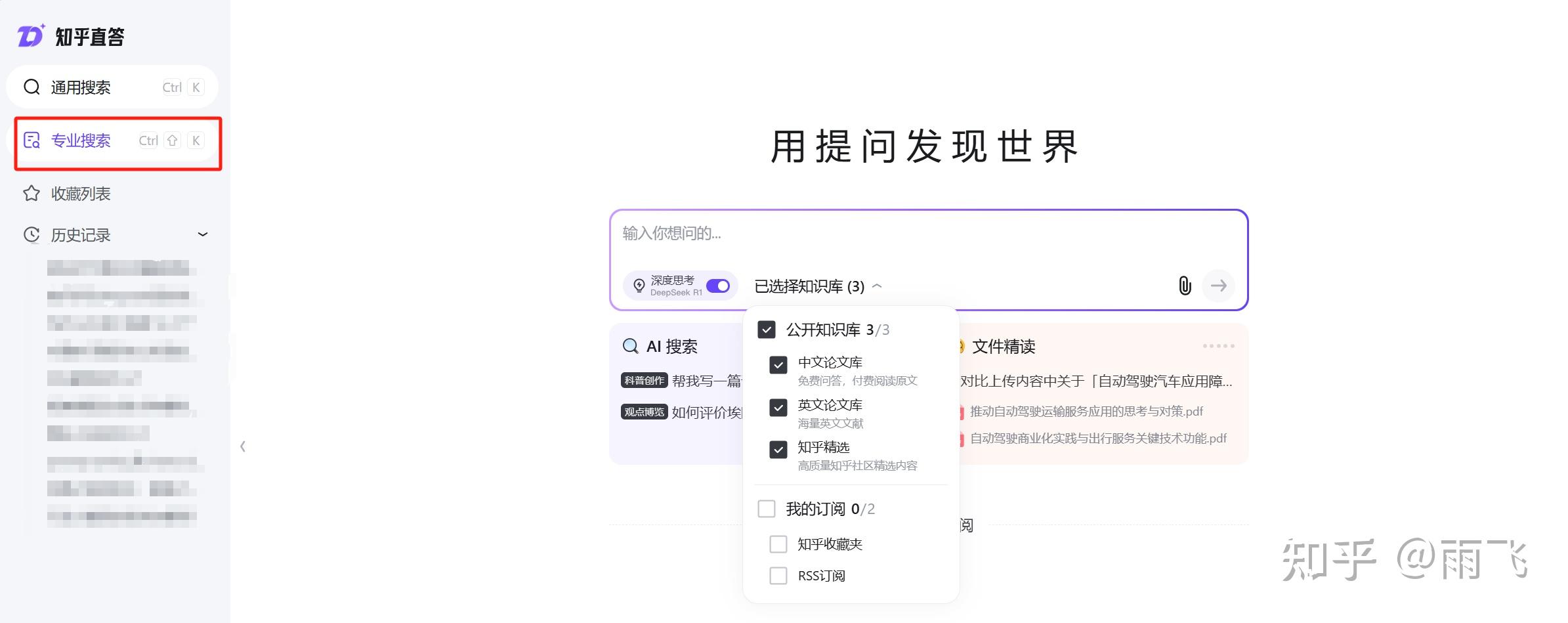Screen dimensions: 1568x623
Task: Click the 输入你想问的... question input field
Action: [x=928, y=234]
